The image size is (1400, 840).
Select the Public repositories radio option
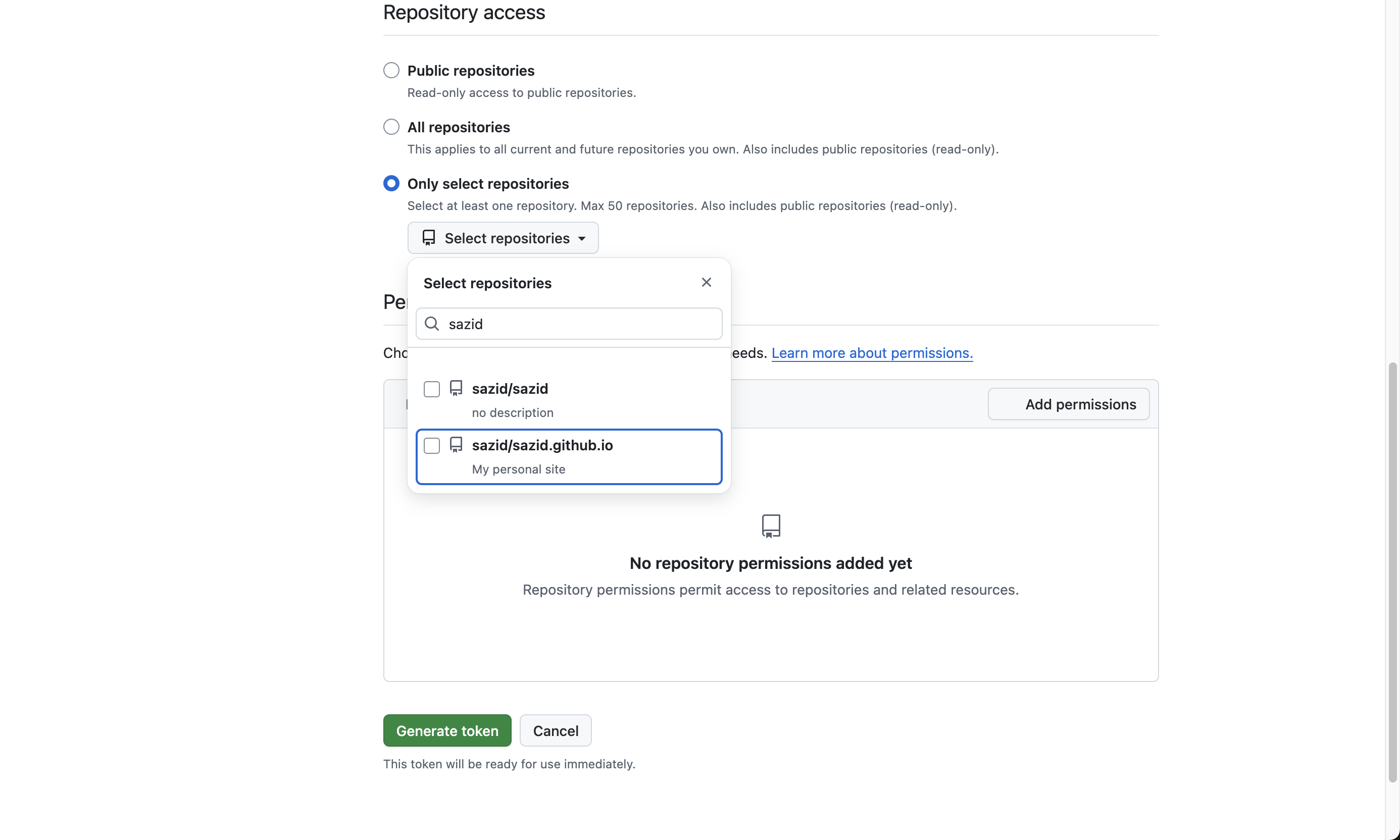click(391, 70)
